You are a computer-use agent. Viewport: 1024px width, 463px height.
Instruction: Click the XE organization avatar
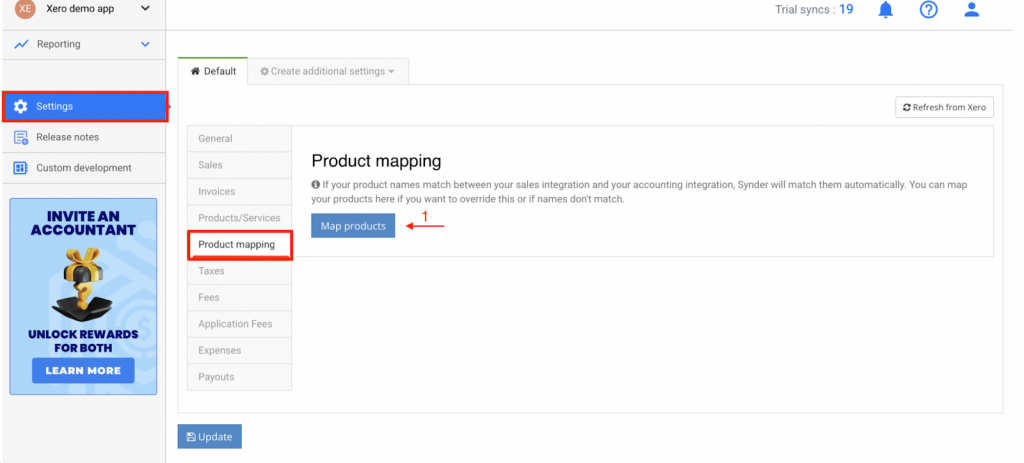24,9
